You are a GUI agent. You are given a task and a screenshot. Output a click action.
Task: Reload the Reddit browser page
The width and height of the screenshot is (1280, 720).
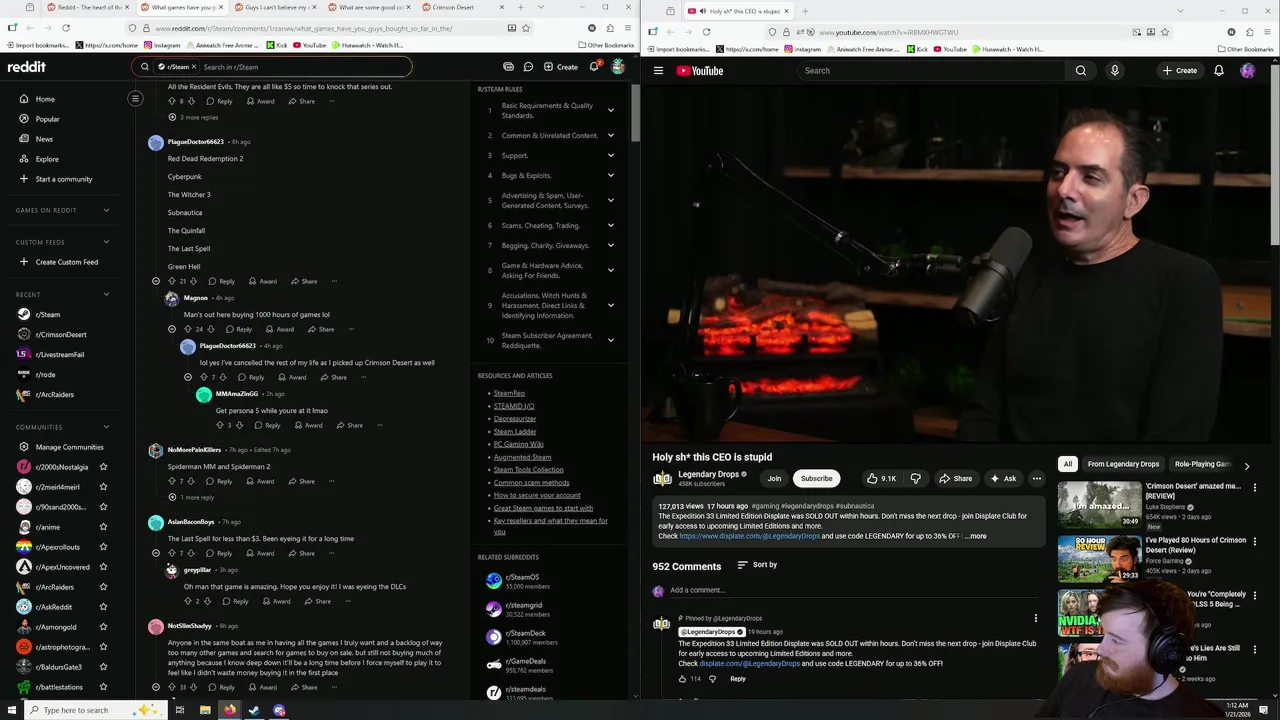click(x=65, y=28)
